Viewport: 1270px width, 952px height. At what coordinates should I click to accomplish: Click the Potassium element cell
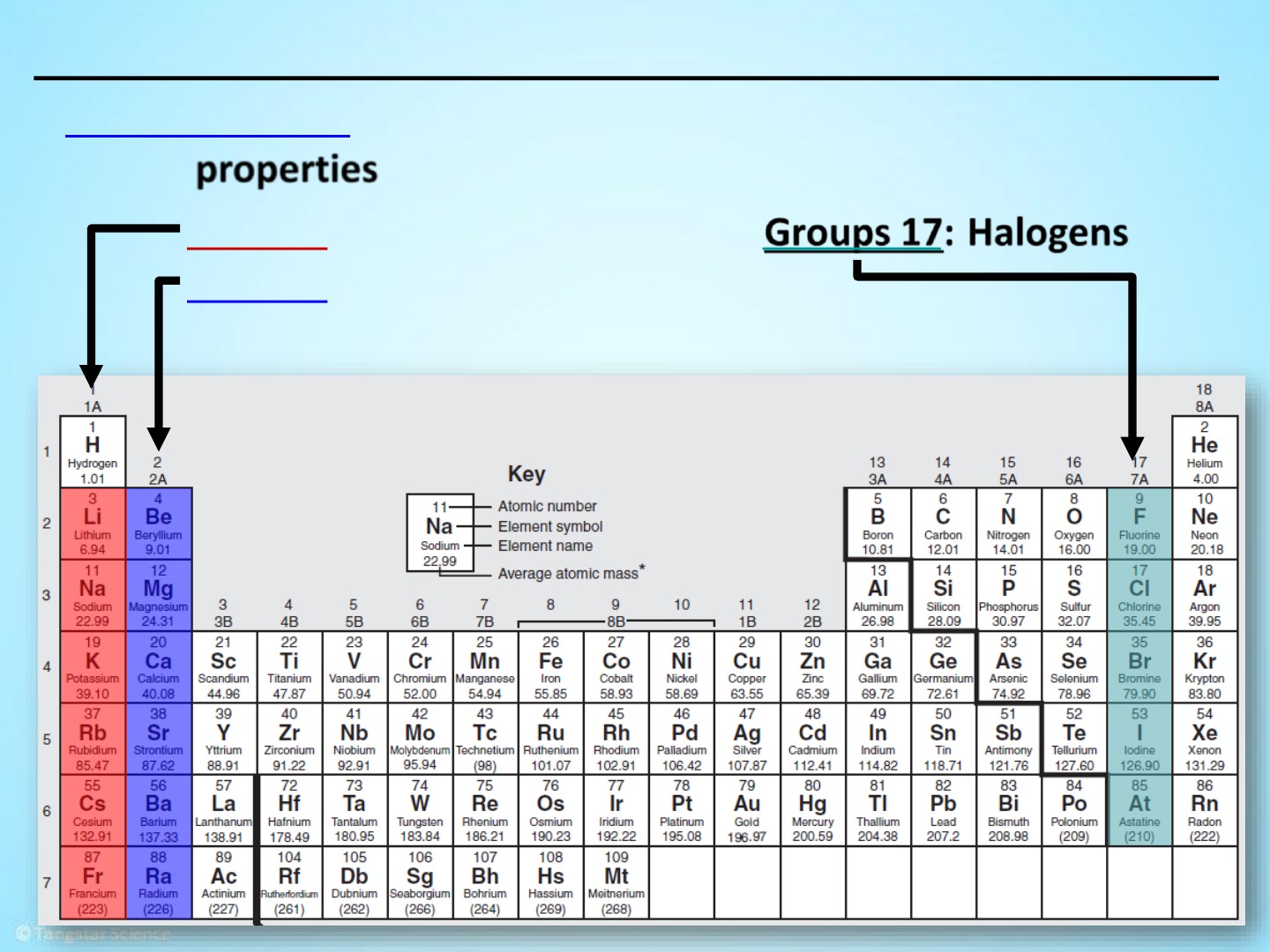[x=93, y=667]
